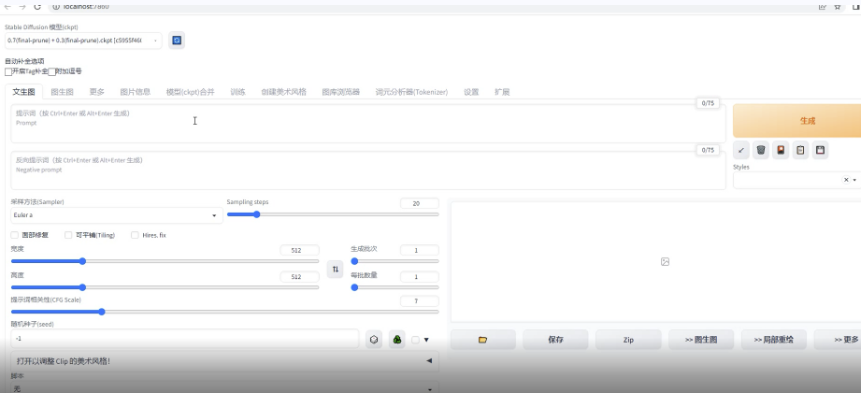
Task: Go to the 模型(ckpt)合并 tab
Action: 190,92
